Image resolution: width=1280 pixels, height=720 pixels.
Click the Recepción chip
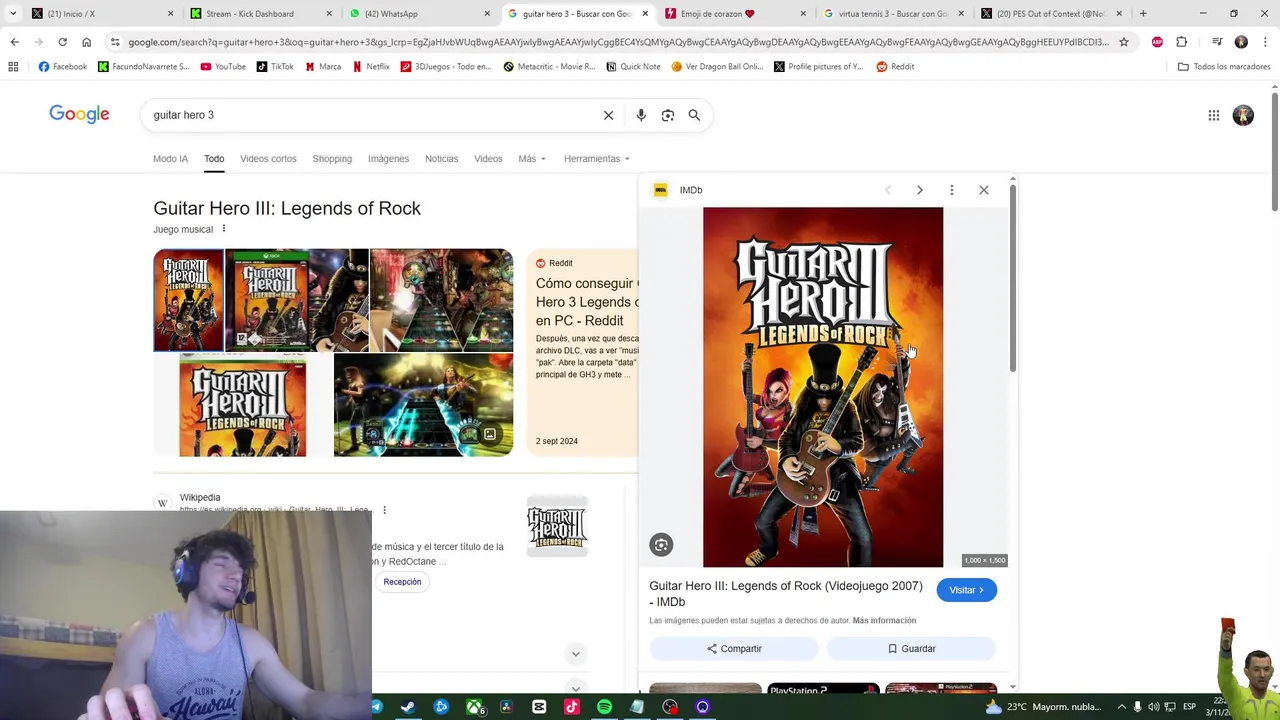click(x=402, y=582)
